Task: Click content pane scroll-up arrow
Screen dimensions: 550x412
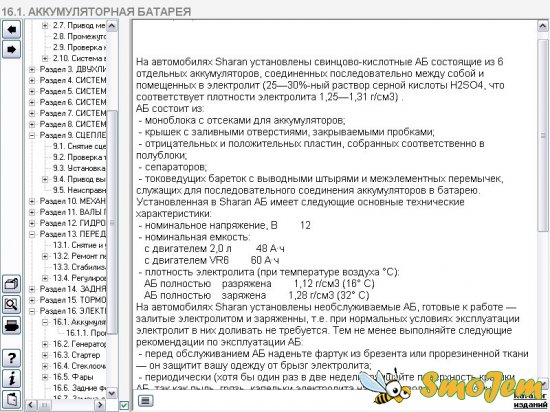Action: [543, 26]
